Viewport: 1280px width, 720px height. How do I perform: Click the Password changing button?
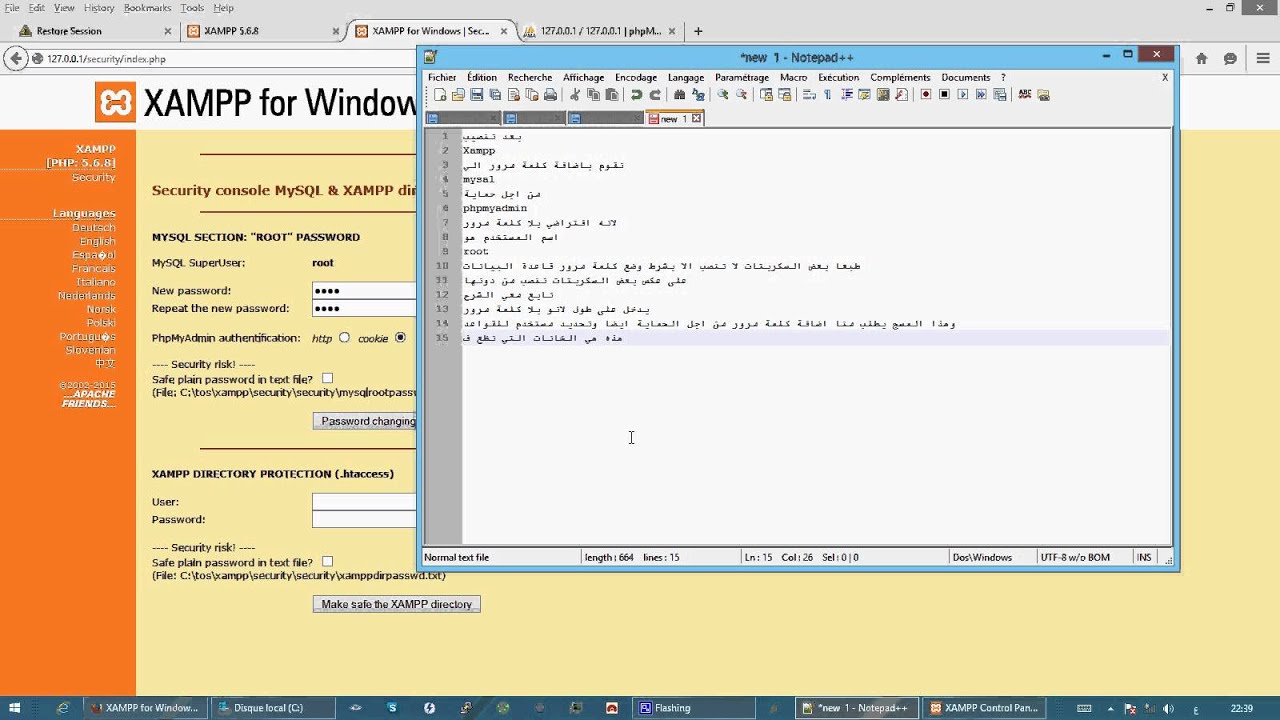coord(365,421)
